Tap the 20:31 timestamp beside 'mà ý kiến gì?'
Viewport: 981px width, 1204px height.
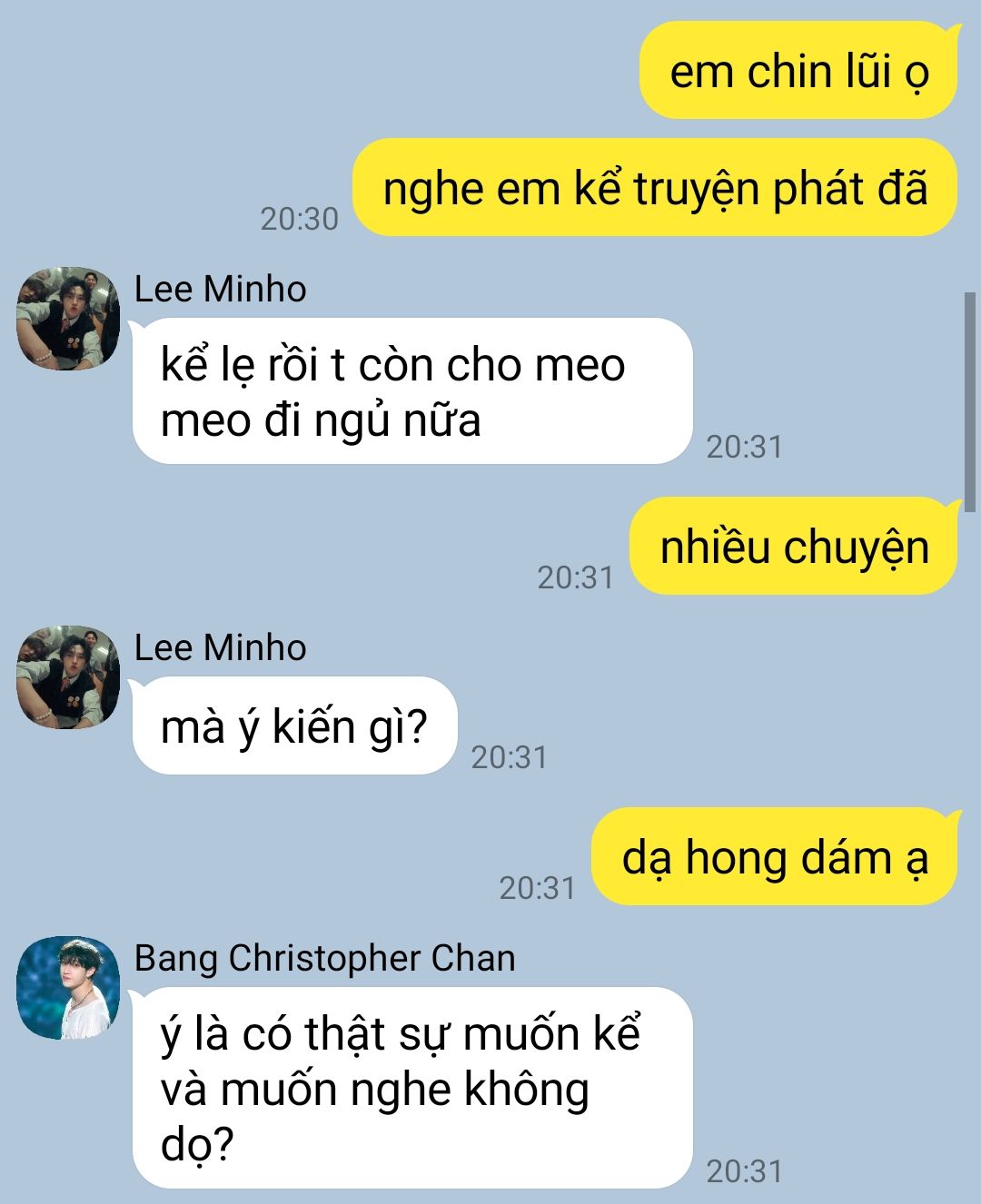click(510, 757)
